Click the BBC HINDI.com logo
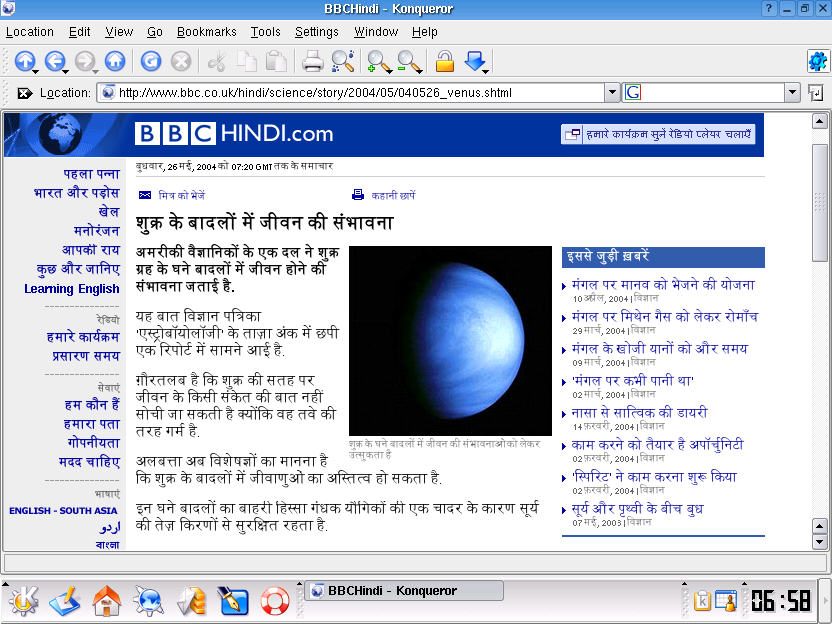Screen dimensions: 832x624 234,133
